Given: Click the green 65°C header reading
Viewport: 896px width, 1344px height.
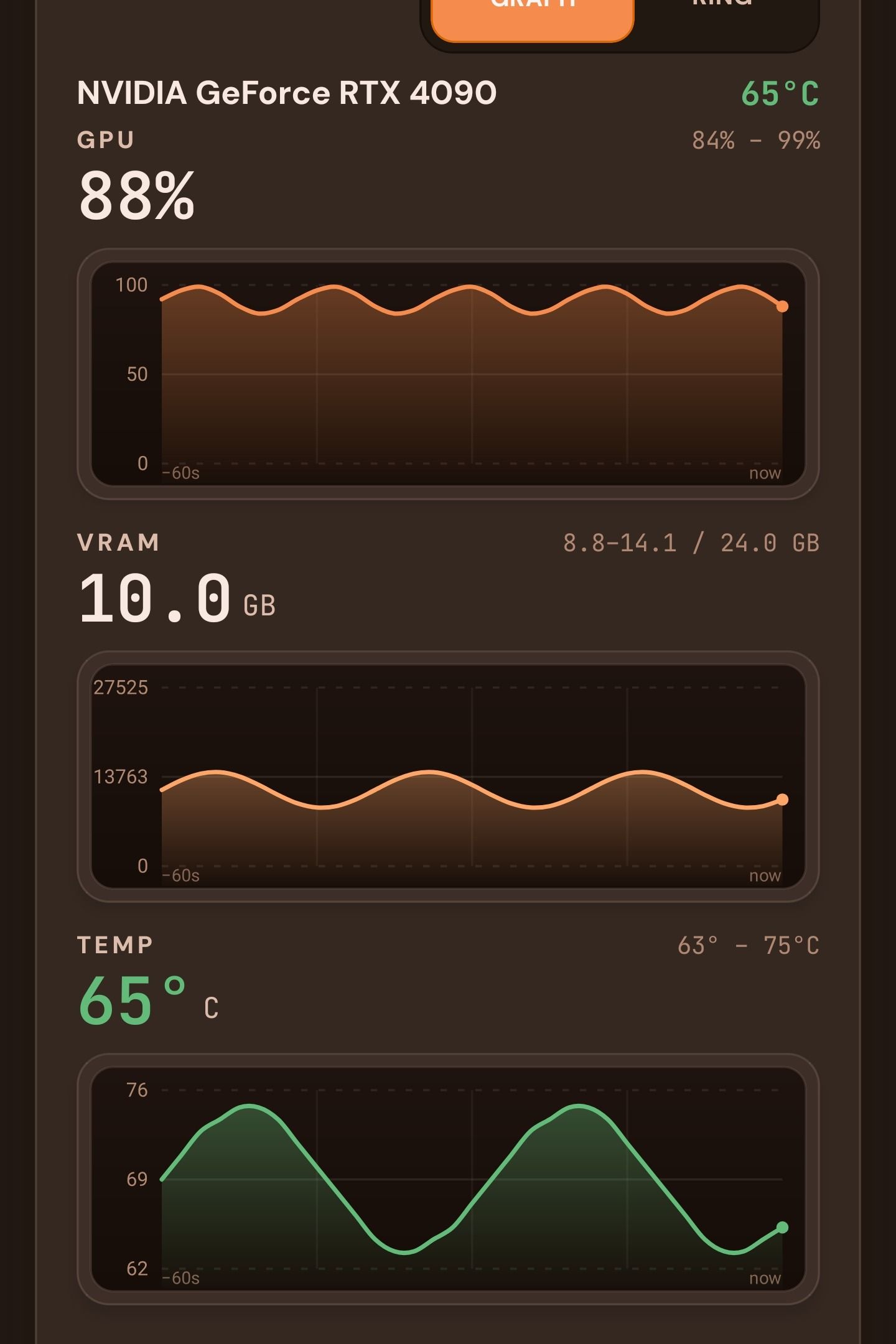Looking at the screenshot, I should (780, 95).
